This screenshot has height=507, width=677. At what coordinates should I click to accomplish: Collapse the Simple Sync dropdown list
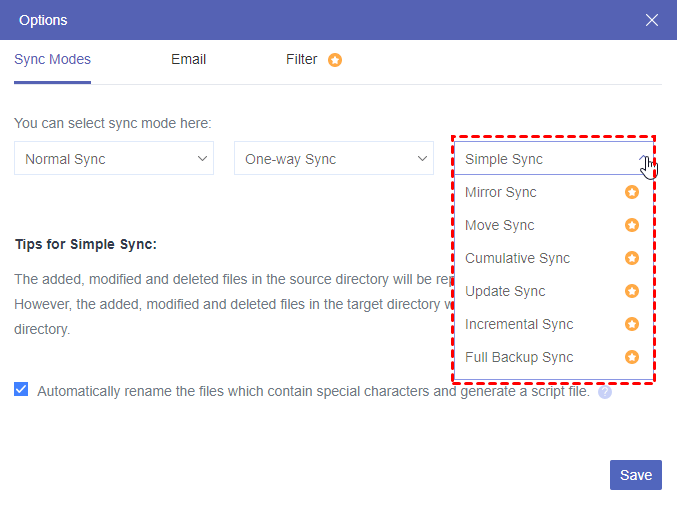click(553, 159)
